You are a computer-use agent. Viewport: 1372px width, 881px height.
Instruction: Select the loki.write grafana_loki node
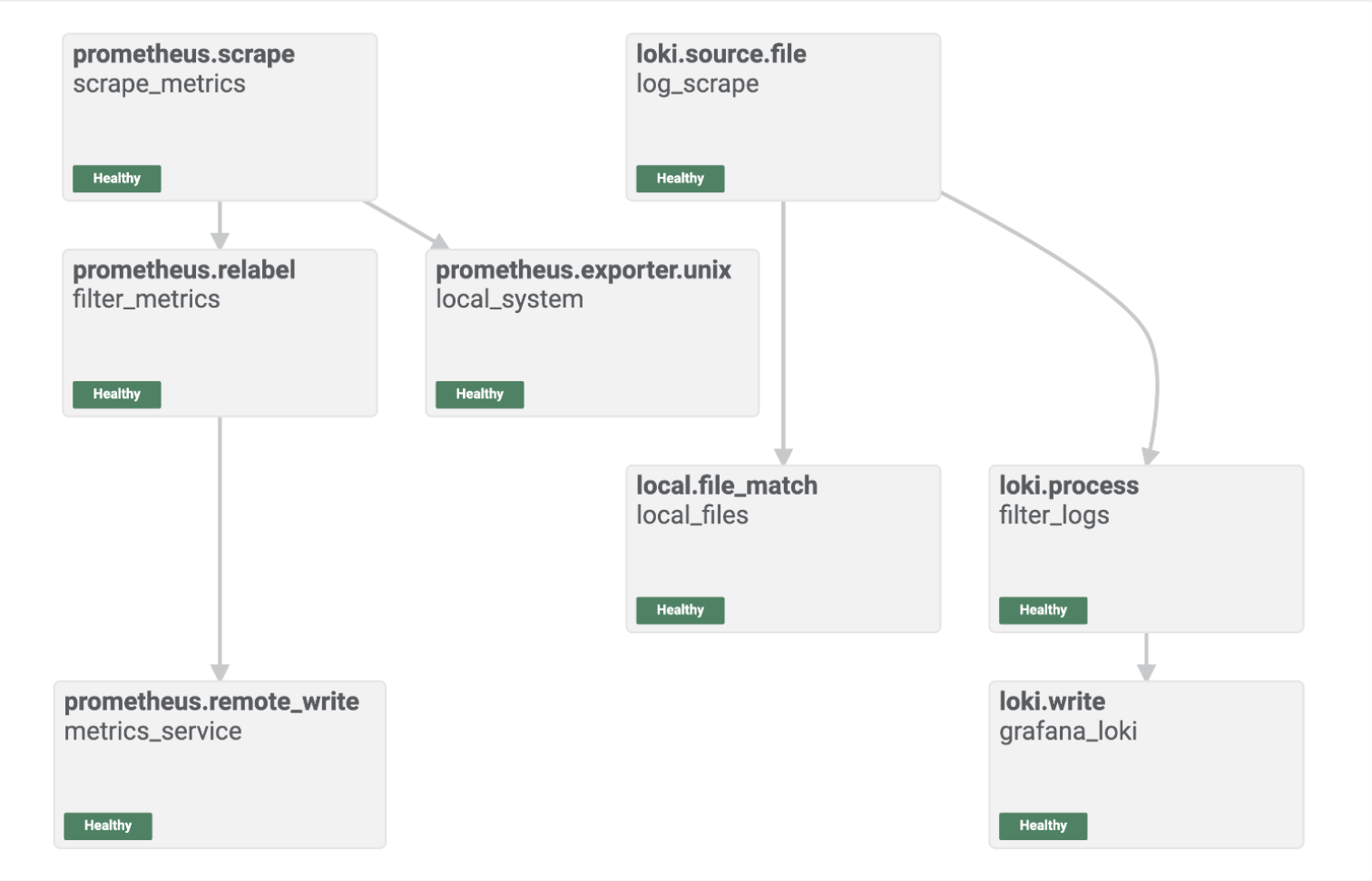pyautogui.click(x=1146, y=766)
